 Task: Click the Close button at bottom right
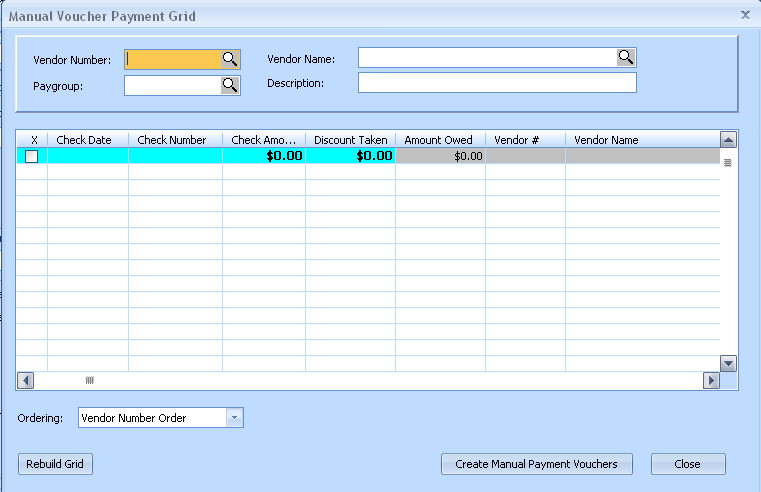pyautogui.click(x=687, y=464)
